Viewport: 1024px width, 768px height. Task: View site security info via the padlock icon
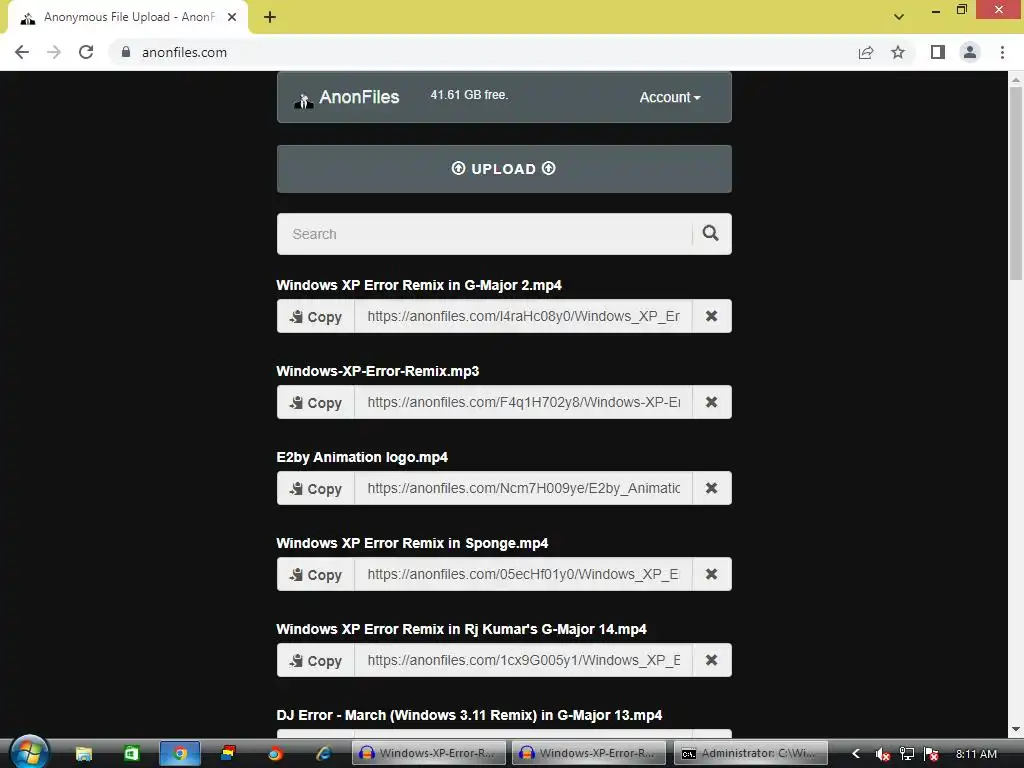[126, 52]
